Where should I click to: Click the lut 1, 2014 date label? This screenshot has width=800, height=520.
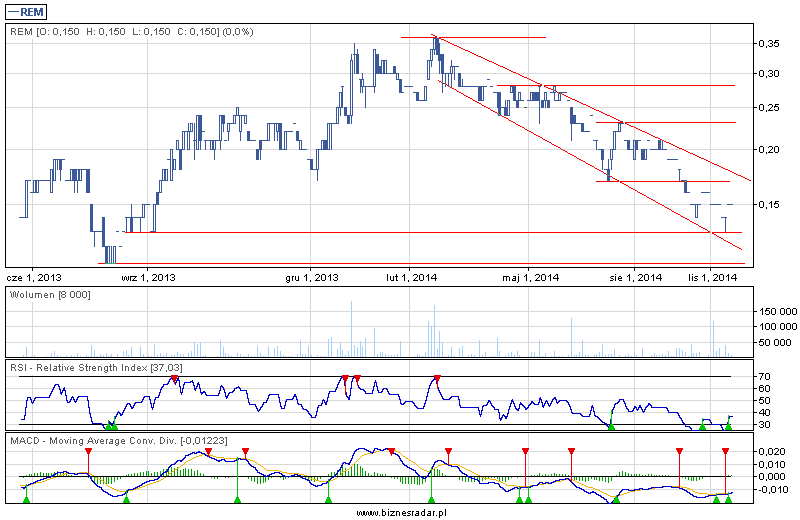[411, 278]
